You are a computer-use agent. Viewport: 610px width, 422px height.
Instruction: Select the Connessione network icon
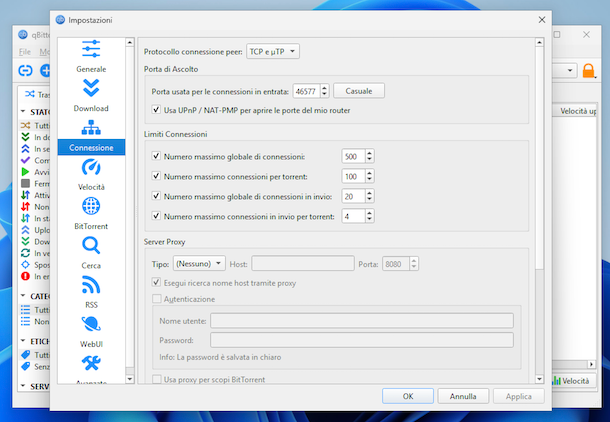pyautogui.click(x=91, y=127)
